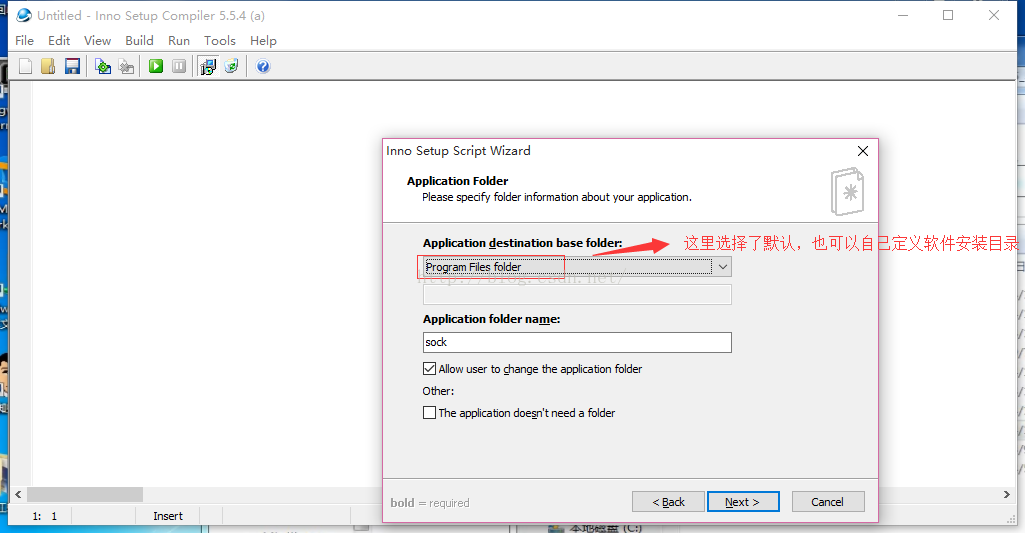Click the editor scroll left arrow
Image resolution: width=1025 pixels, height=533 pixels.
[x=18, y=494]
